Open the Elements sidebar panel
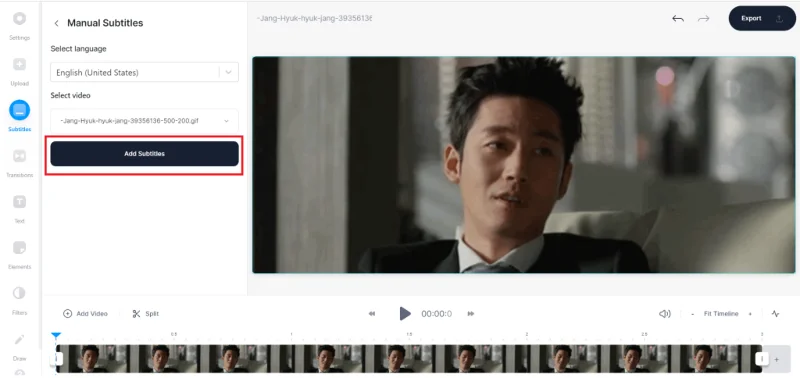Screen dimensions: 800x378 coord(19,254)
